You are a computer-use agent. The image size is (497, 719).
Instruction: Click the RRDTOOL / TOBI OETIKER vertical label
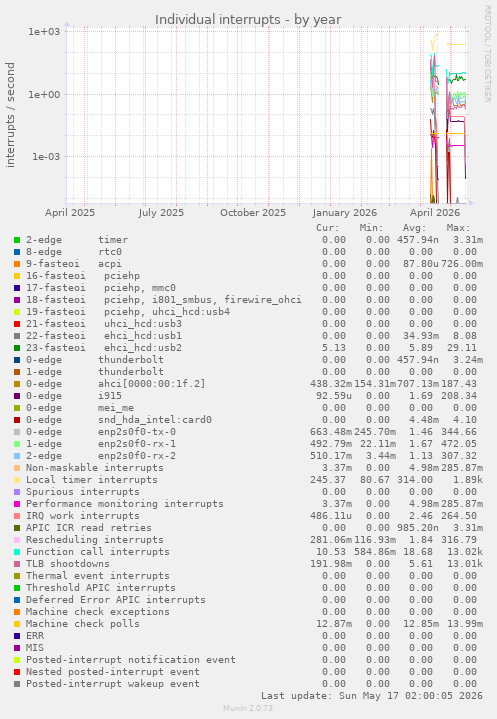[487, 54]
